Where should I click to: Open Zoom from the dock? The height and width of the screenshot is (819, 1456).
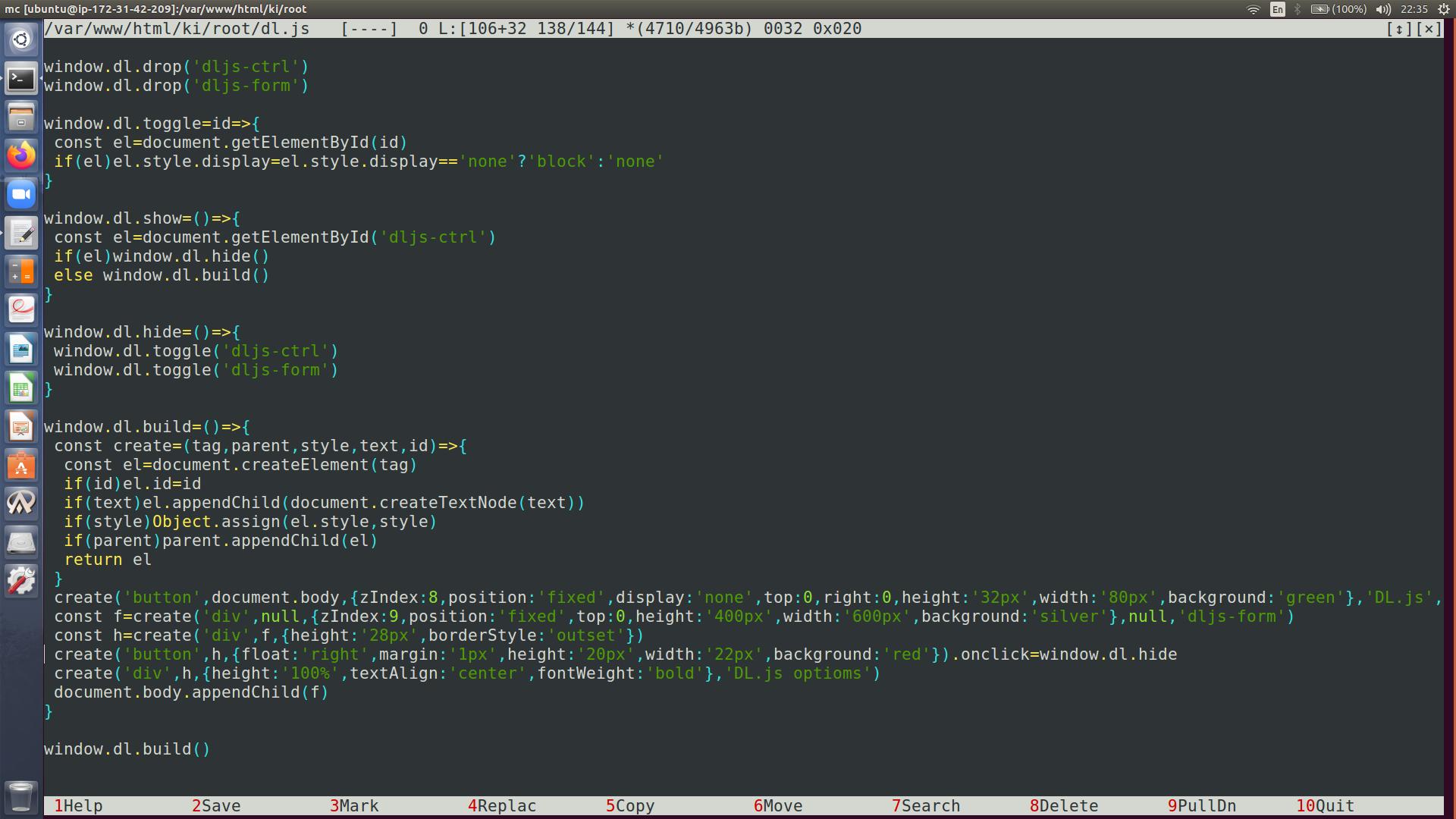21,194
